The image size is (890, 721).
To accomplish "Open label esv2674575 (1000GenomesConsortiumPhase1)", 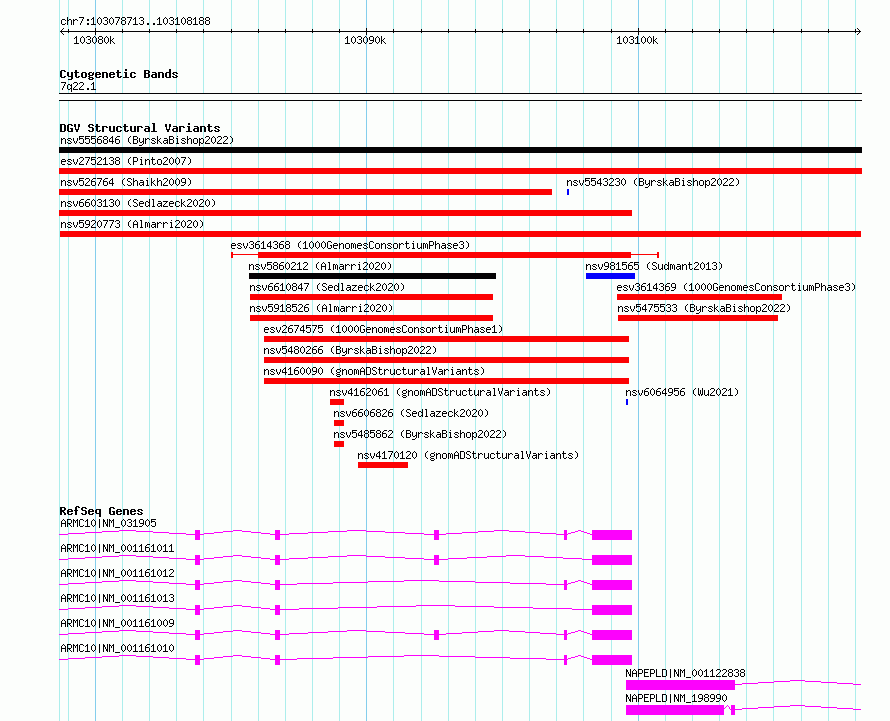I will pos(383,329).
